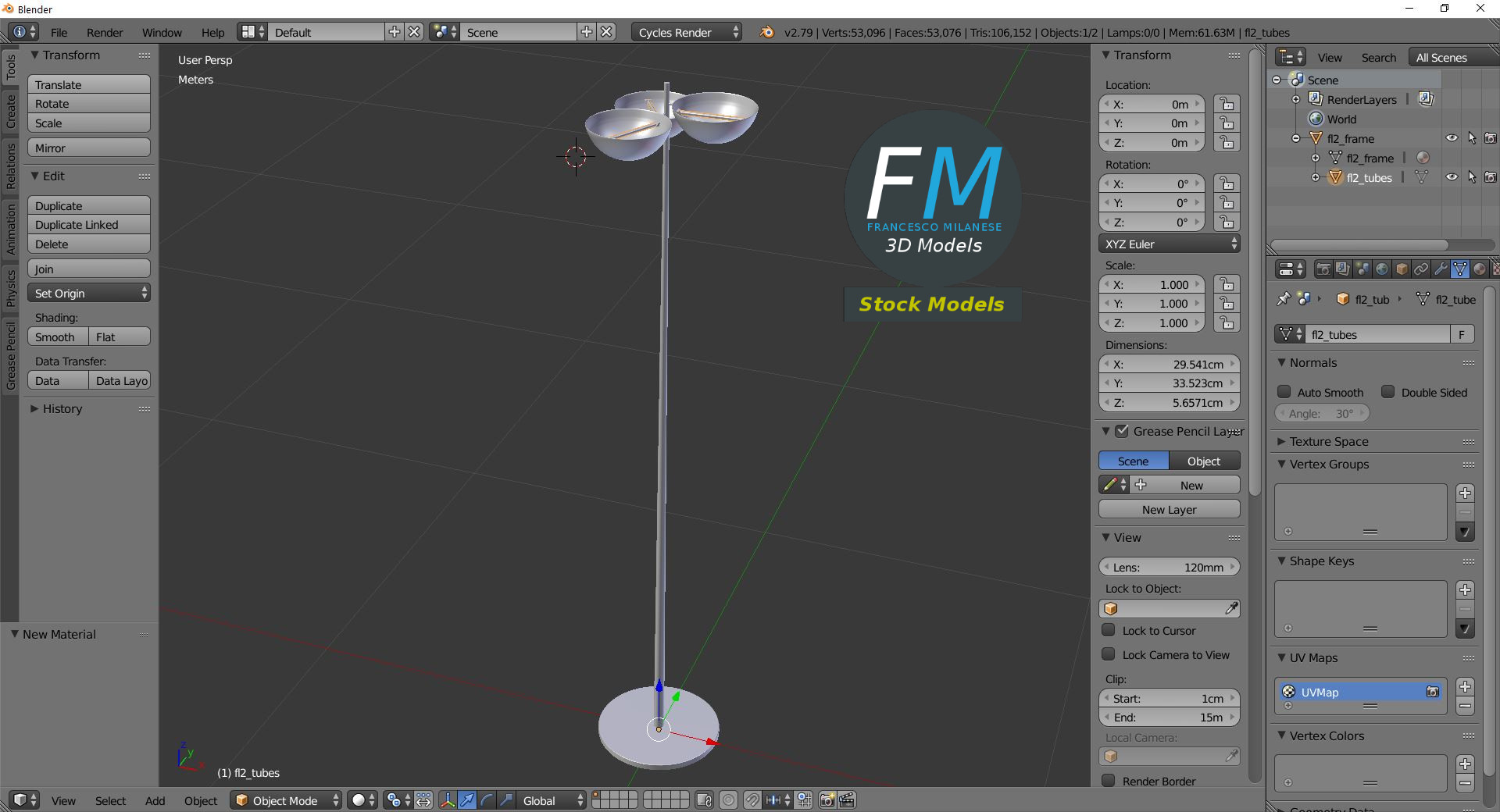Open the Render properties tab (camera icon)

pyautogui.click(x=1323, y=269)
